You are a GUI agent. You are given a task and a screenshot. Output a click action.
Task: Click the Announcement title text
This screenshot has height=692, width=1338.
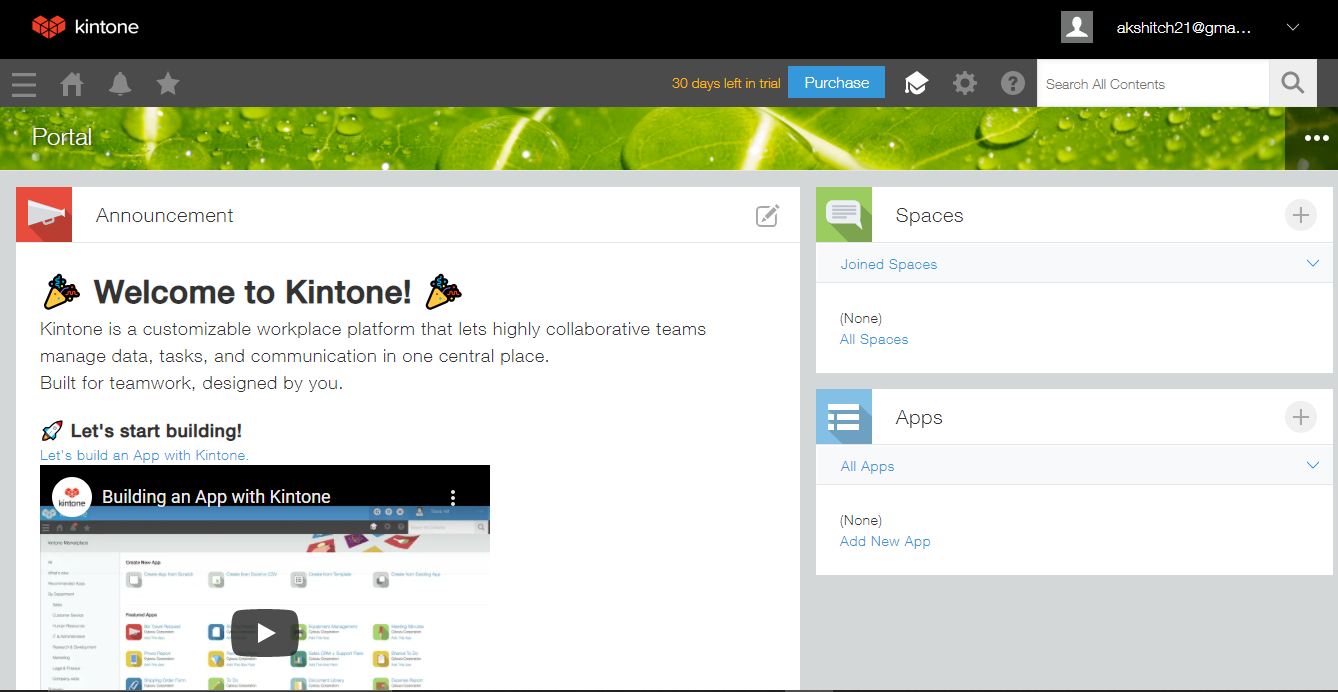(x=165, y=215)
